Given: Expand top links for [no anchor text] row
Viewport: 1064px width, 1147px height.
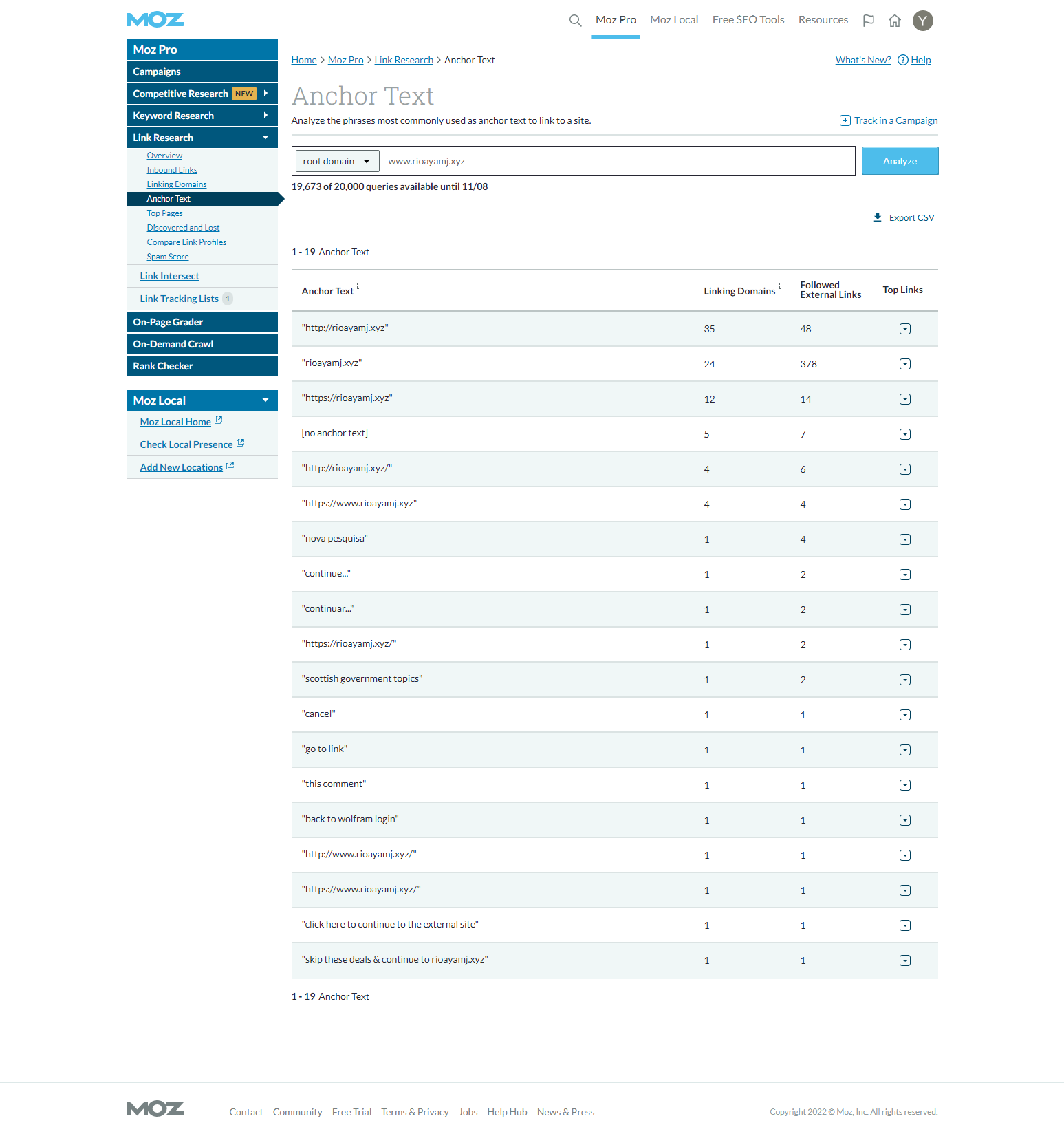Looking at the screenshot, I should pyautogui.click(x=905, y=434).
